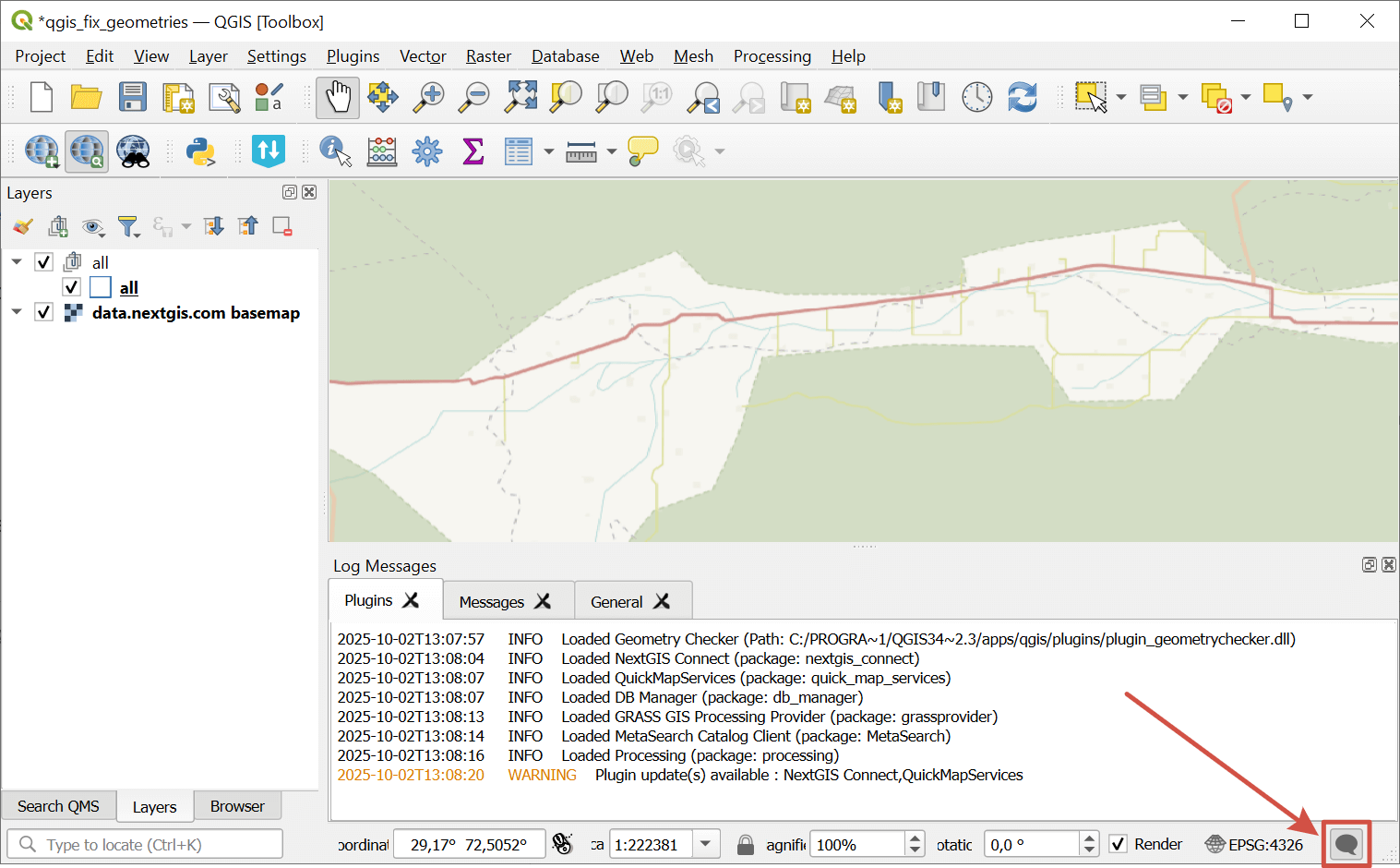This screenshot has height=868, width=1400.
Task: Toggle visibility of the all group
Action: 43,262
